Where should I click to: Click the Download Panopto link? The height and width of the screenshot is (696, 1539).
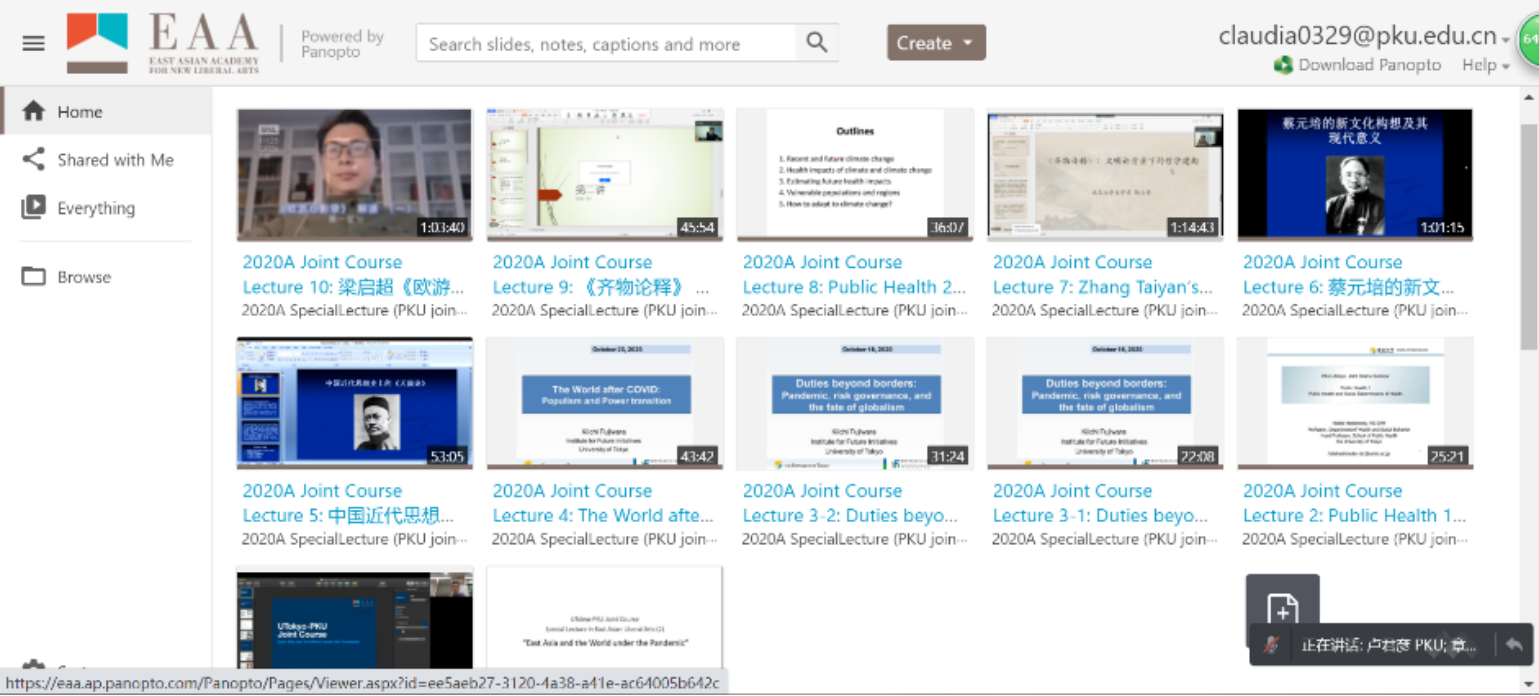pos(1369,65)
